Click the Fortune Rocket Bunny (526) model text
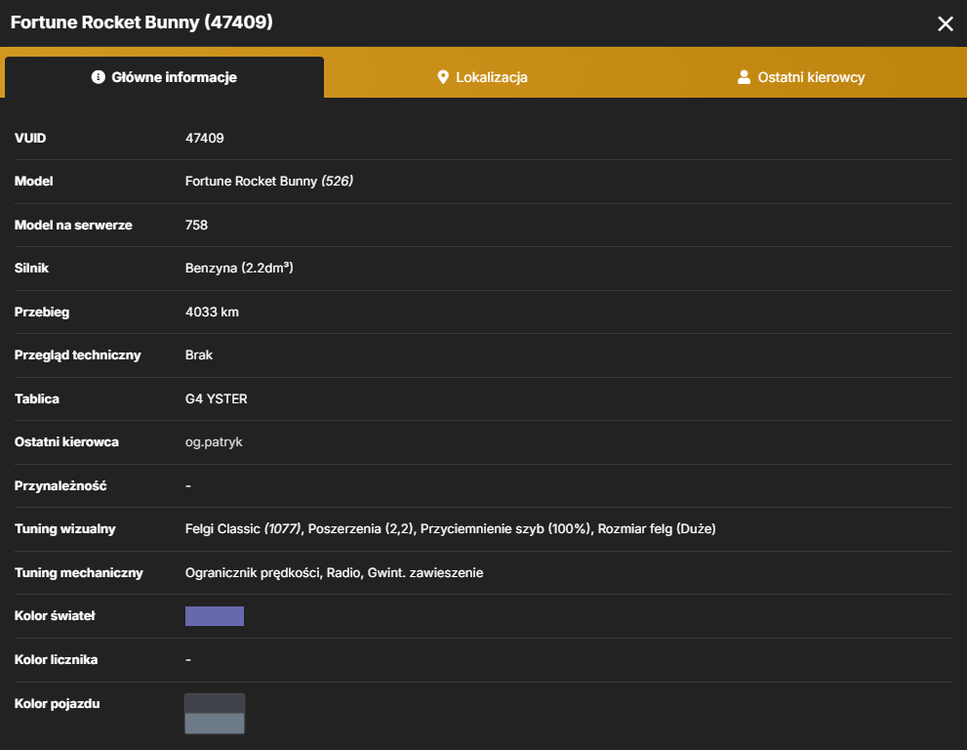 (x=269, y=181)
